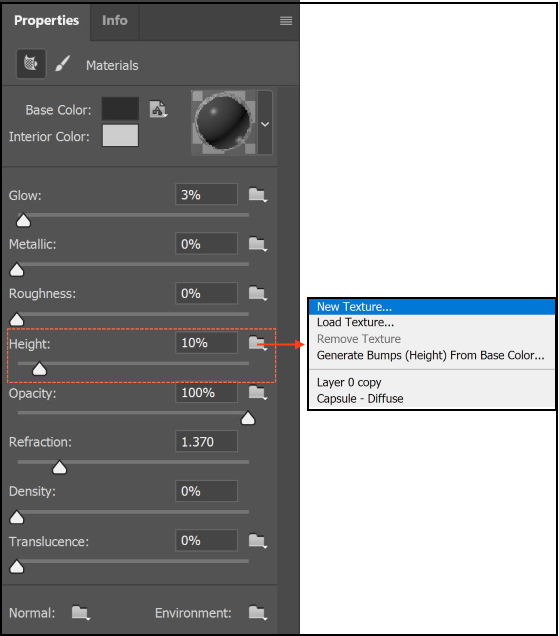Screen dimensions: 559x636
Task: Open the Translucence texture folder icon
Action: click(x=257, y=541)
